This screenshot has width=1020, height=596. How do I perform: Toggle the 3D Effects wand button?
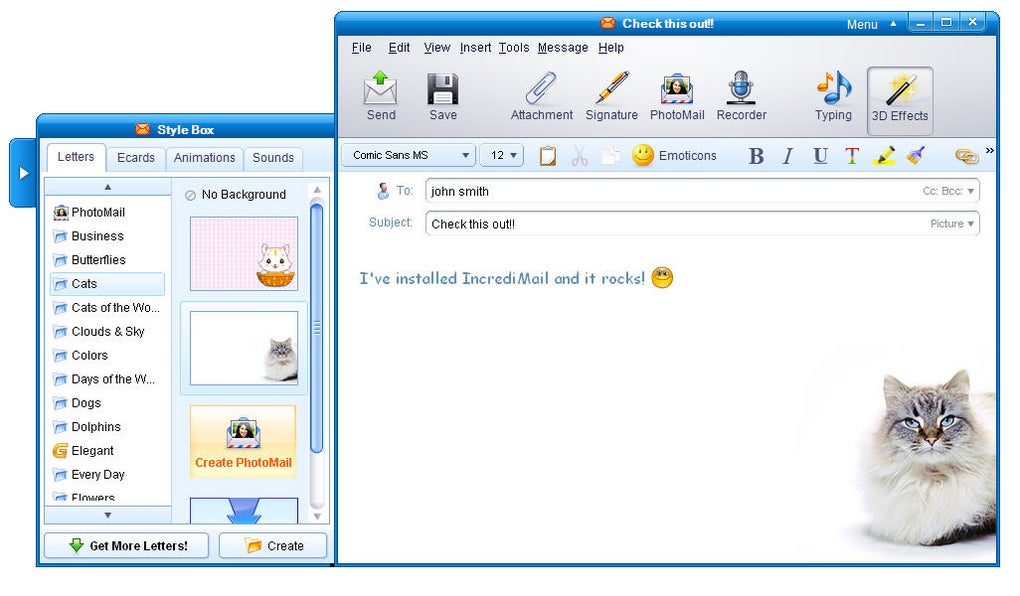coord(900,100)
